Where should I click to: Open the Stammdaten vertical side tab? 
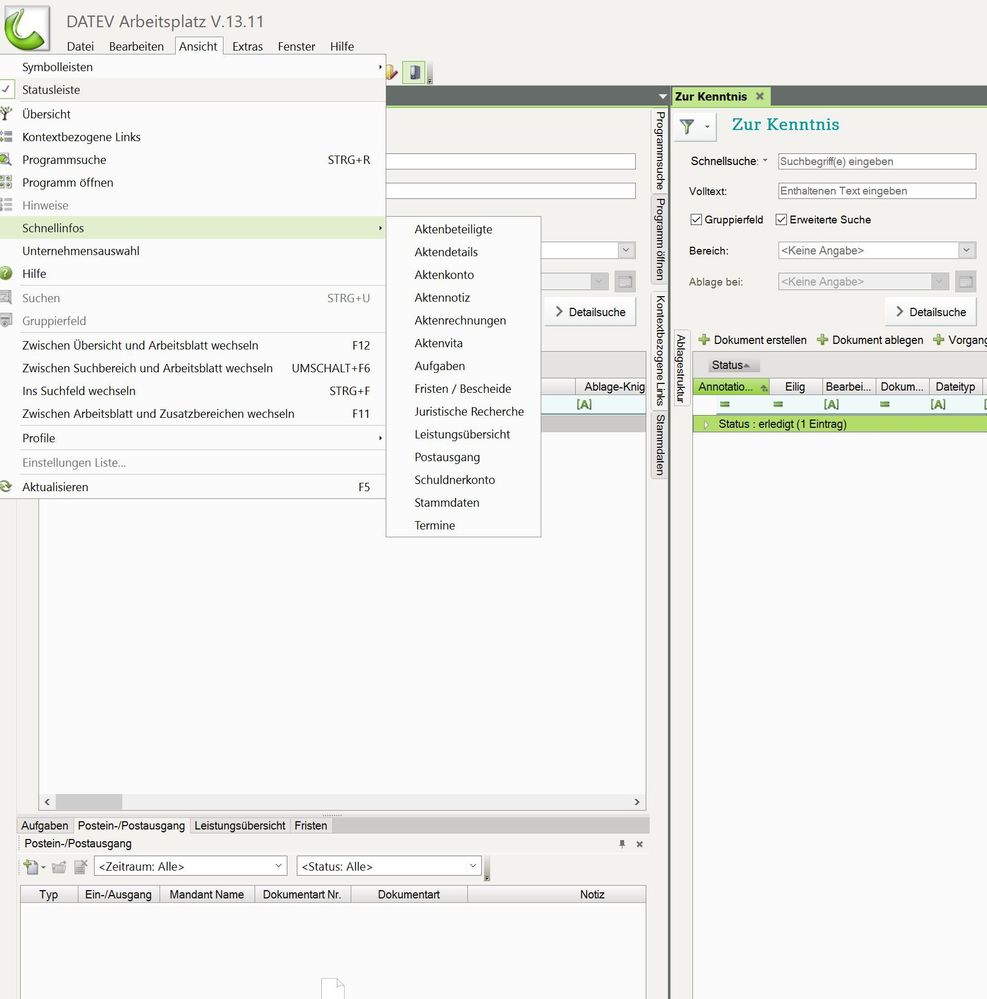coord(660,445)
